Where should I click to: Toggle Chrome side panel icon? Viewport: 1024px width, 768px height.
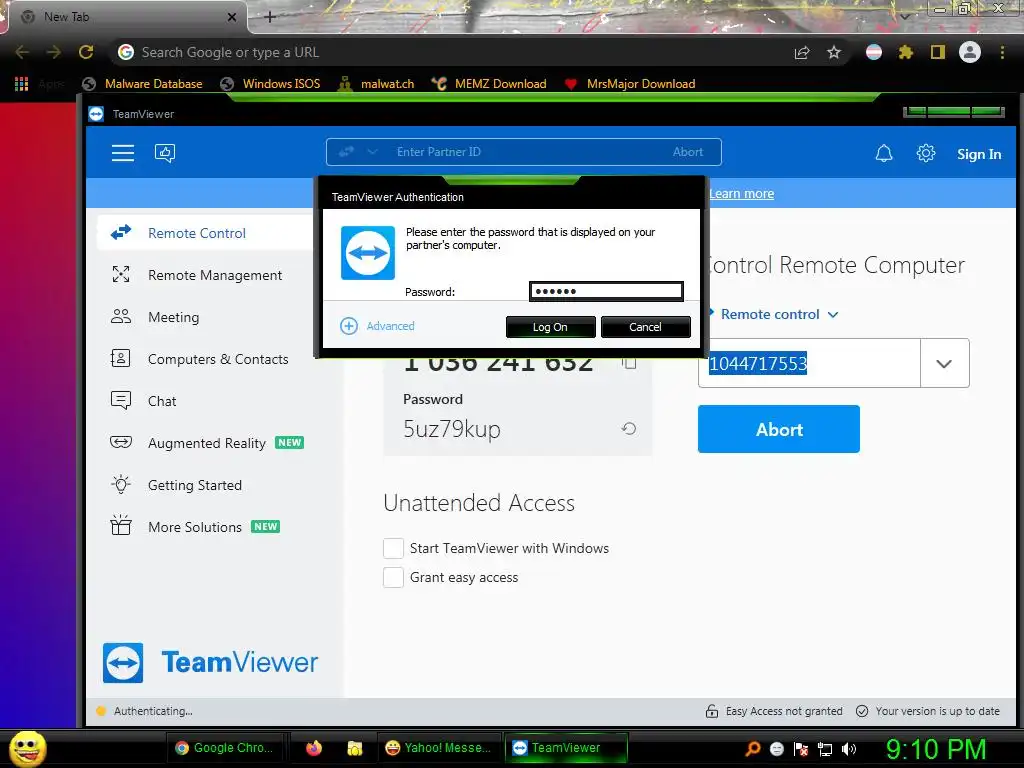pyautogui.click(x=937, y=52)
